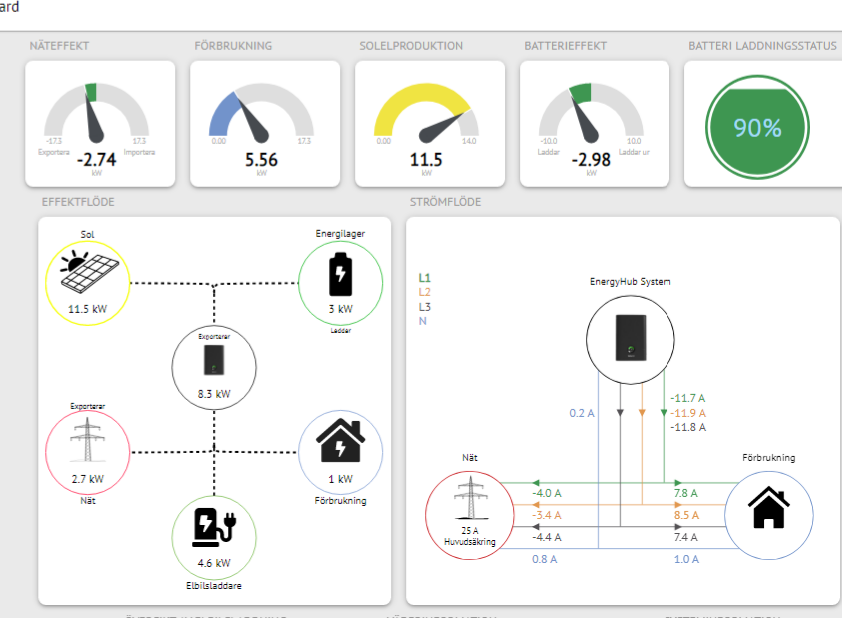Screen dimensions: 842x618
Task: Select the Nät power pylon in Effektflöde
Action: pos(88,440)
